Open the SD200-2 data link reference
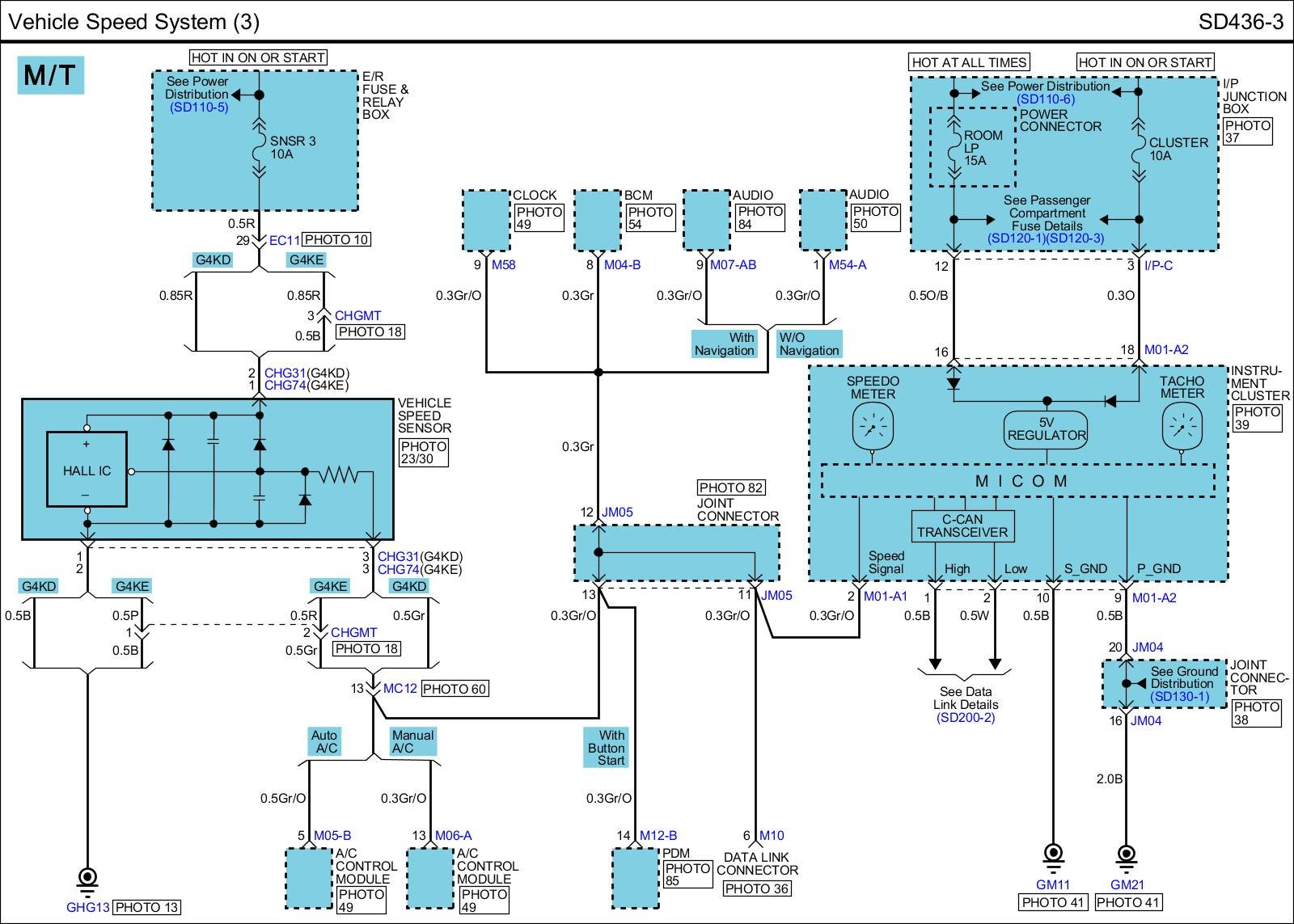Viewport: 1294px width, 924px height. [x=966, y=718]
